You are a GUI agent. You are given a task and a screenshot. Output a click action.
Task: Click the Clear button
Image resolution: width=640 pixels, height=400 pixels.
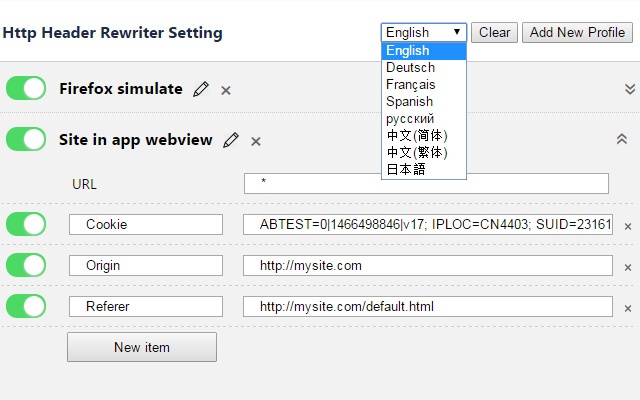[494, 32]
